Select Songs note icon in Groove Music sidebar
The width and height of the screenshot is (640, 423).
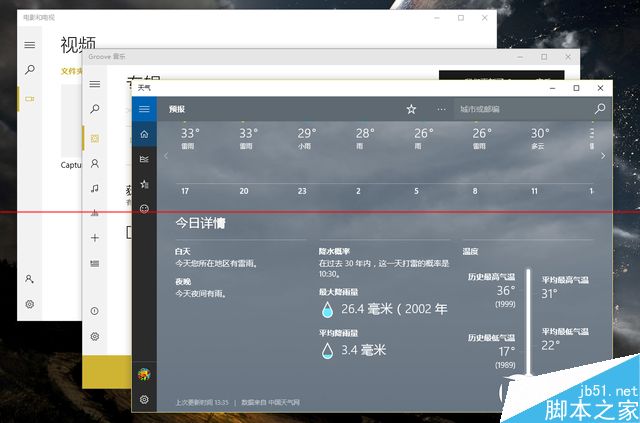coord(95,189)
